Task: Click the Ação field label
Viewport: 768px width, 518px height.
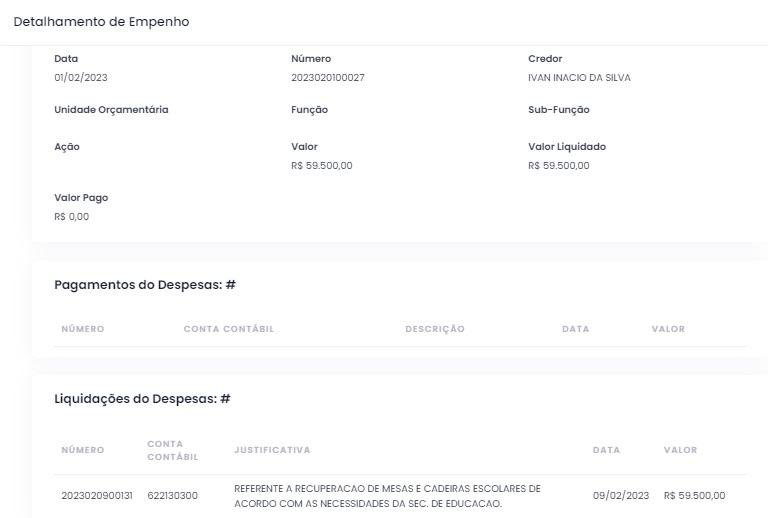Action: (67, 147)
